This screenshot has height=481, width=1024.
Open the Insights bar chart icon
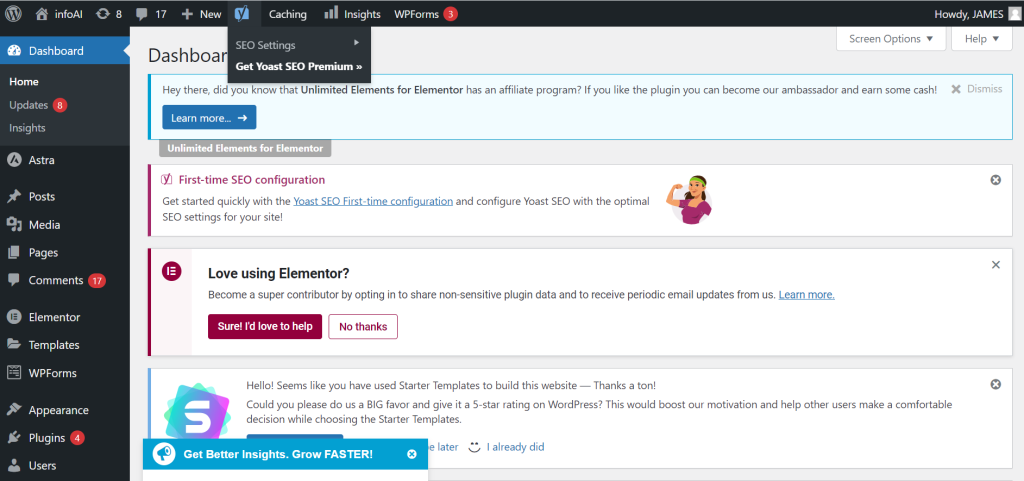pos(331,12)
